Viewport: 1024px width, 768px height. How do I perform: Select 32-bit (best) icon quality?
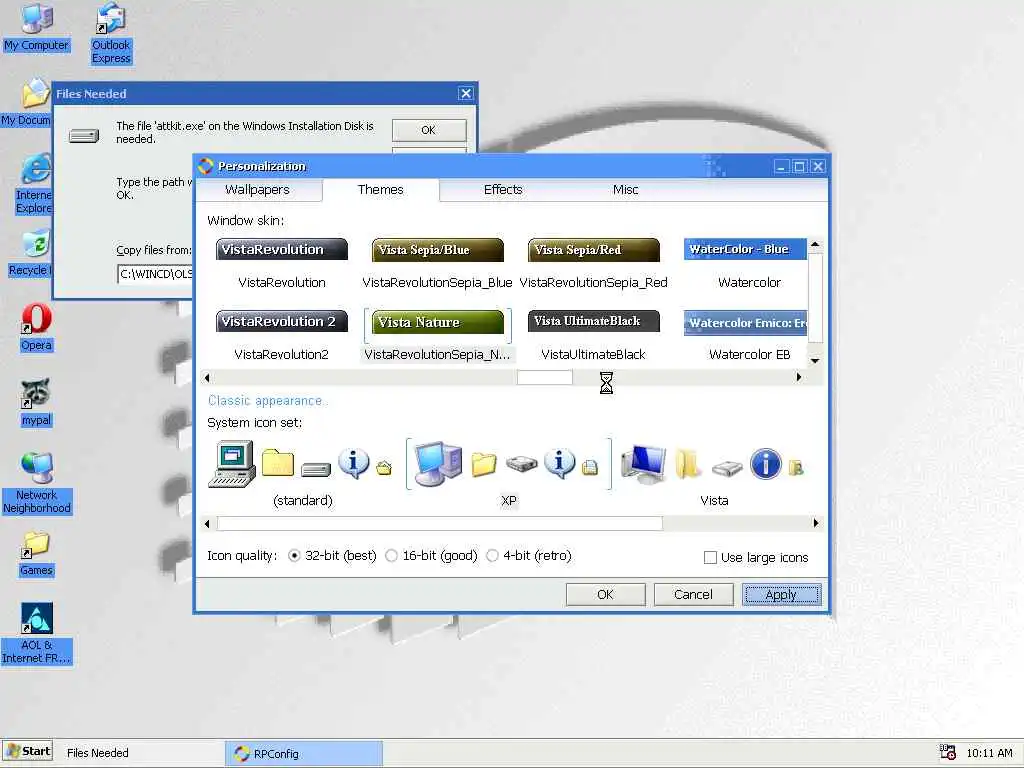click(294, 556)
